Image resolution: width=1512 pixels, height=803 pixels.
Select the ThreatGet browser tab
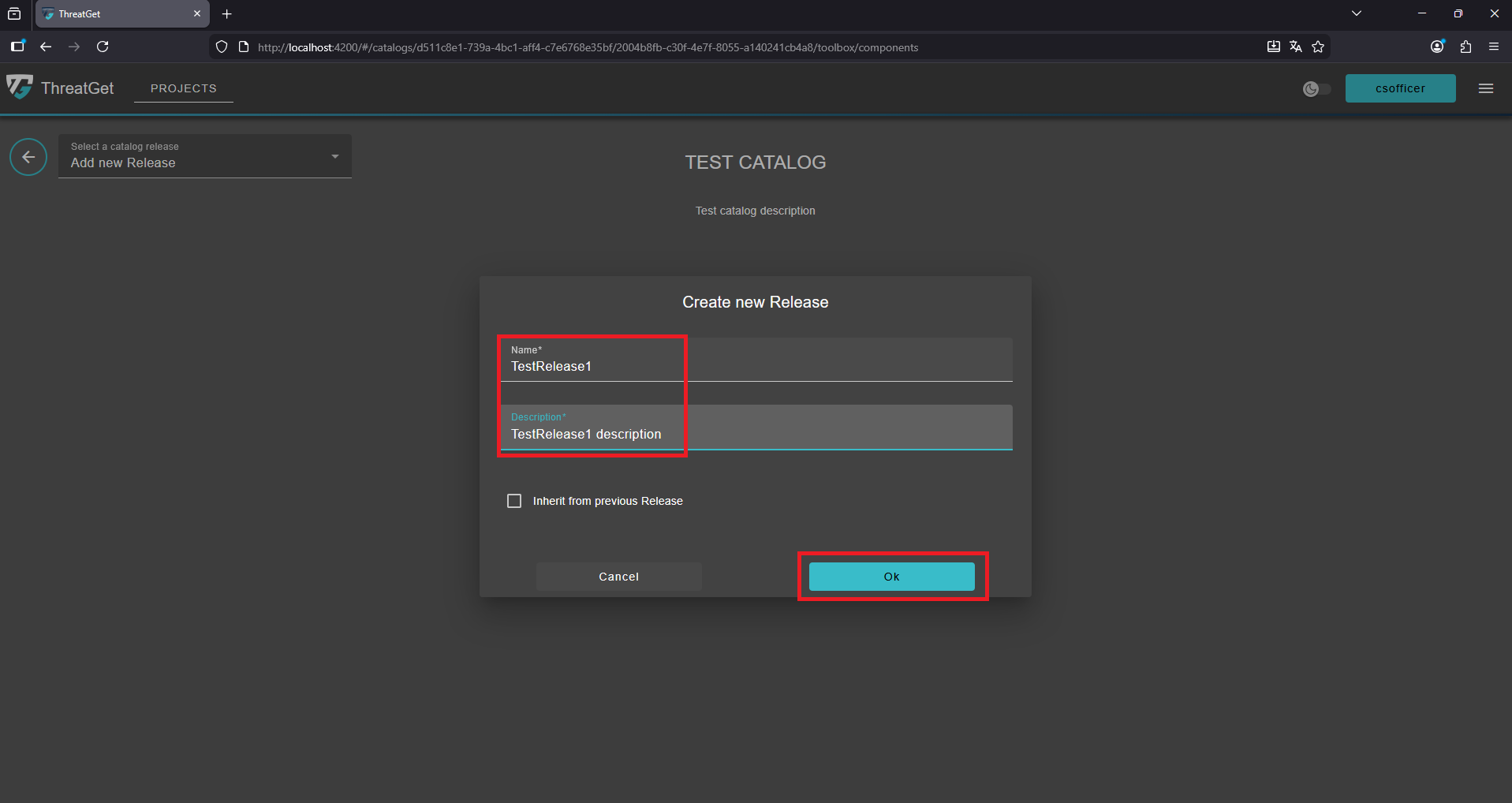pos(110,13)
